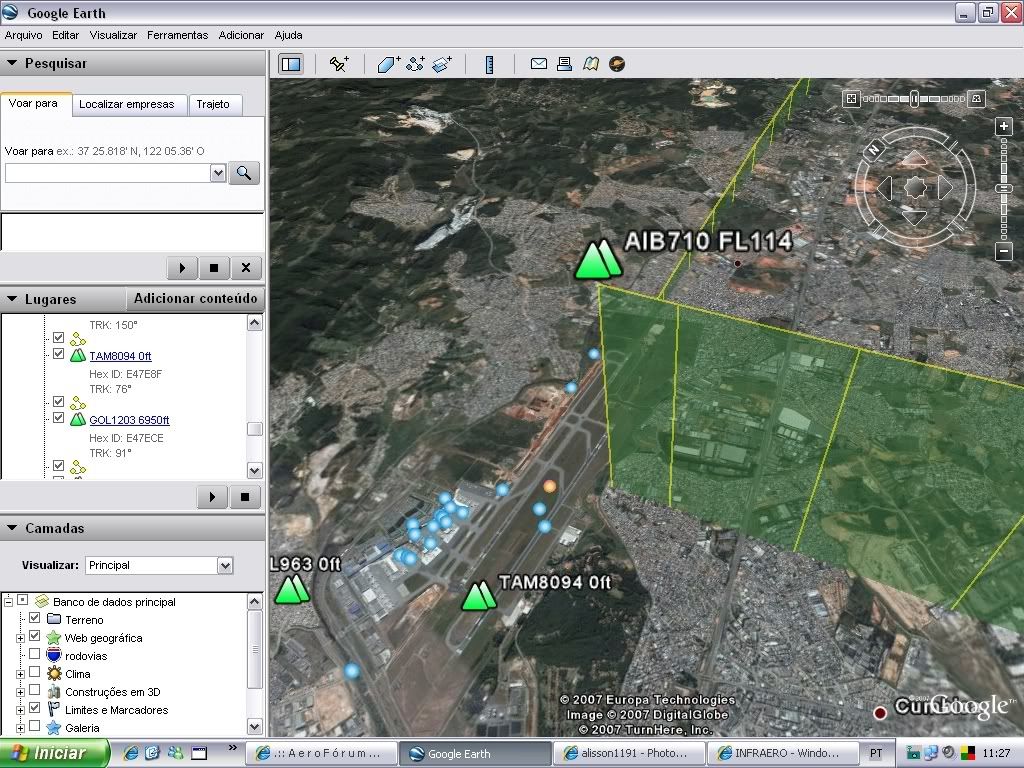1024x768 pixels.
Task: Toggle the sidebar visibility toolbar button
Action: (291, 64)
